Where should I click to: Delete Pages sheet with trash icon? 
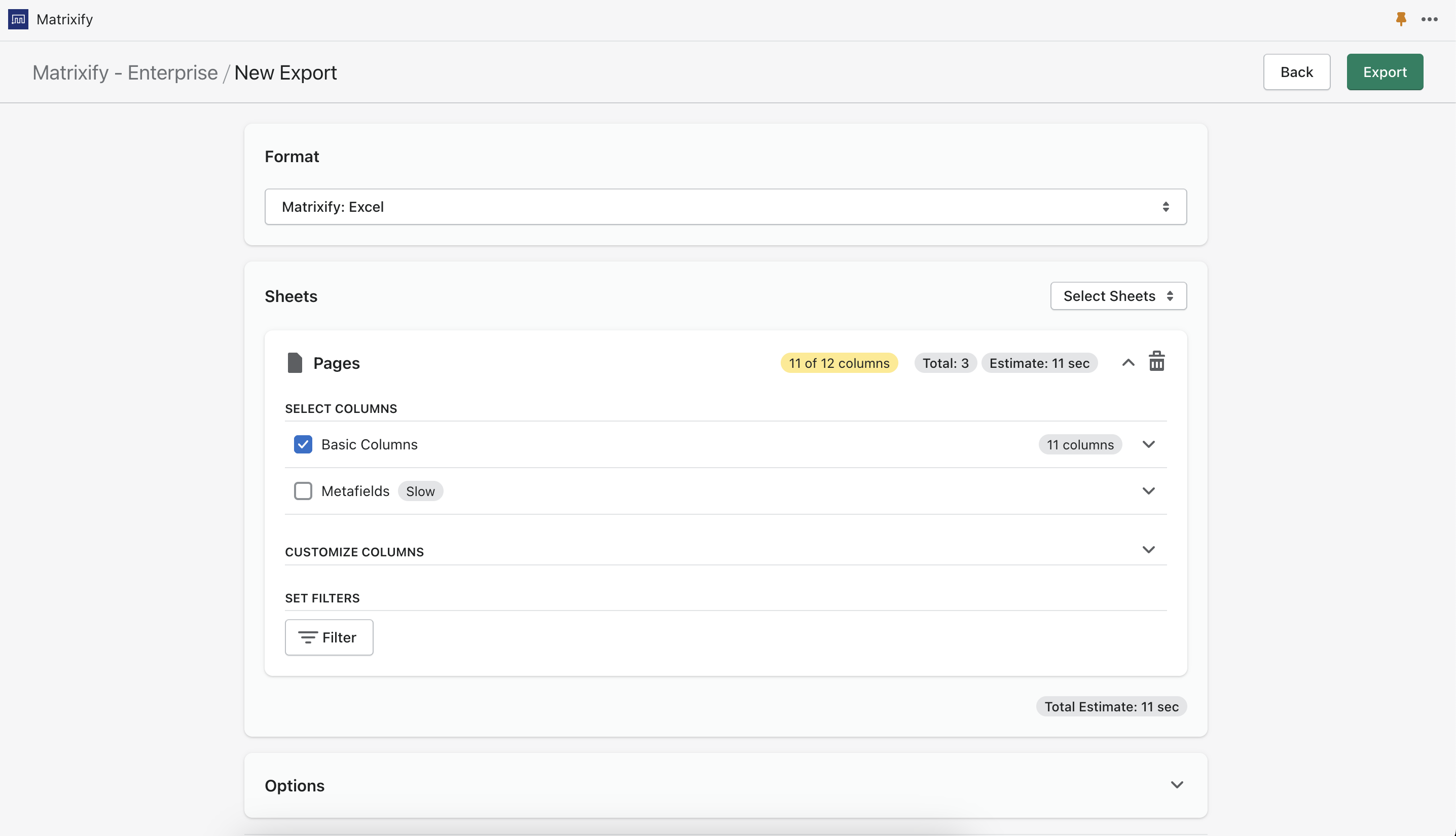[x=1156, y=362]
